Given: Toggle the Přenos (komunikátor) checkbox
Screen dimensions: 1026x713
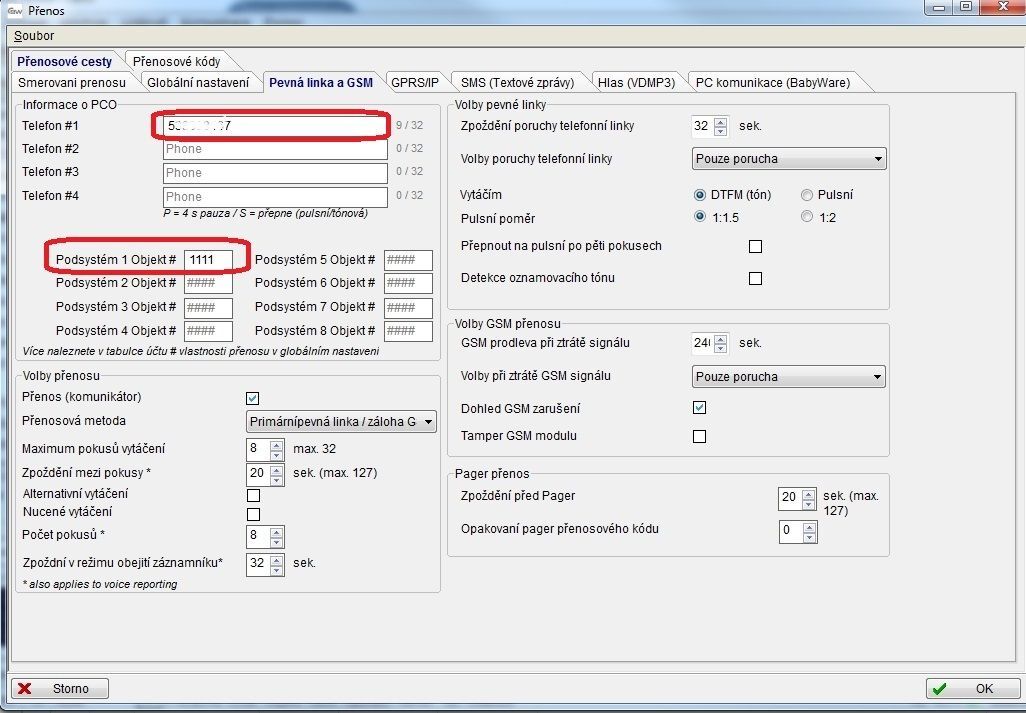Looking at the screenshot, I should coord(253,398).
